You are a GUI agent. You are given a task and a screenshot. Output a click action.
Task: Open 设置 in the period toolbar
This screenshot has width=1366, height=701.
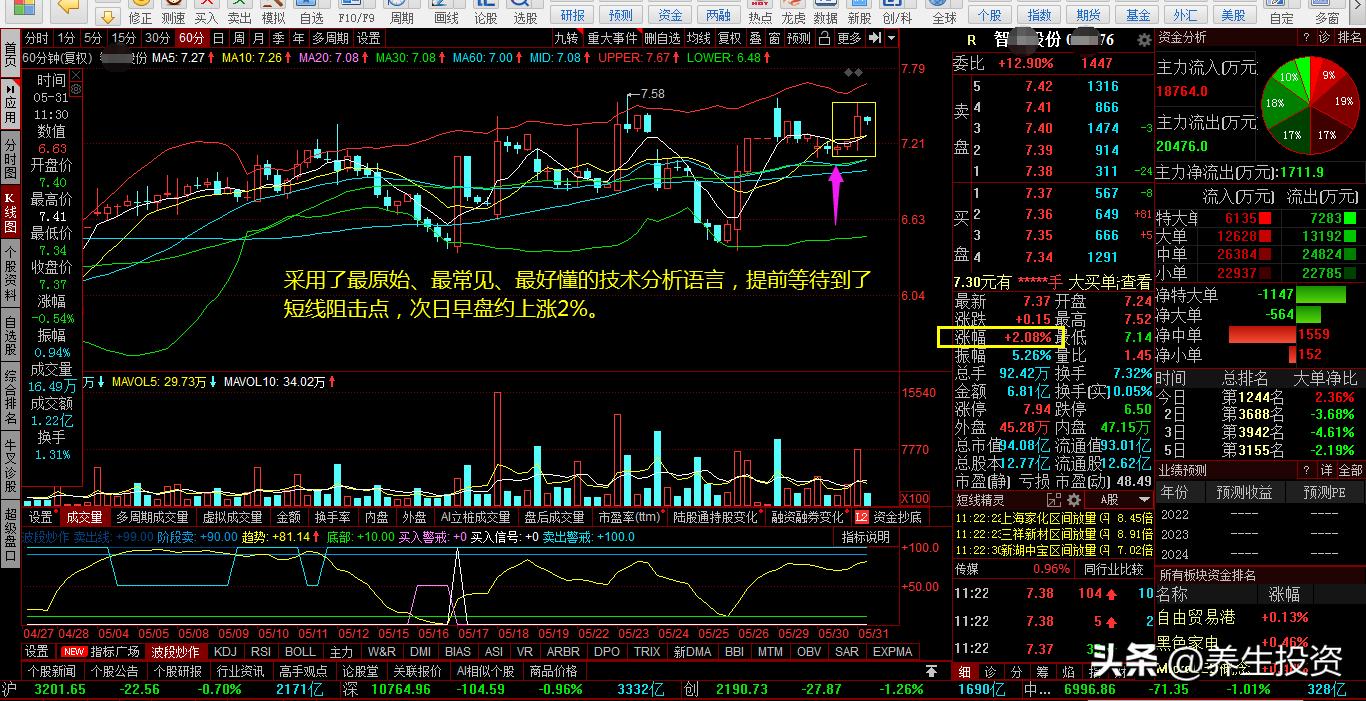(369, 38)
